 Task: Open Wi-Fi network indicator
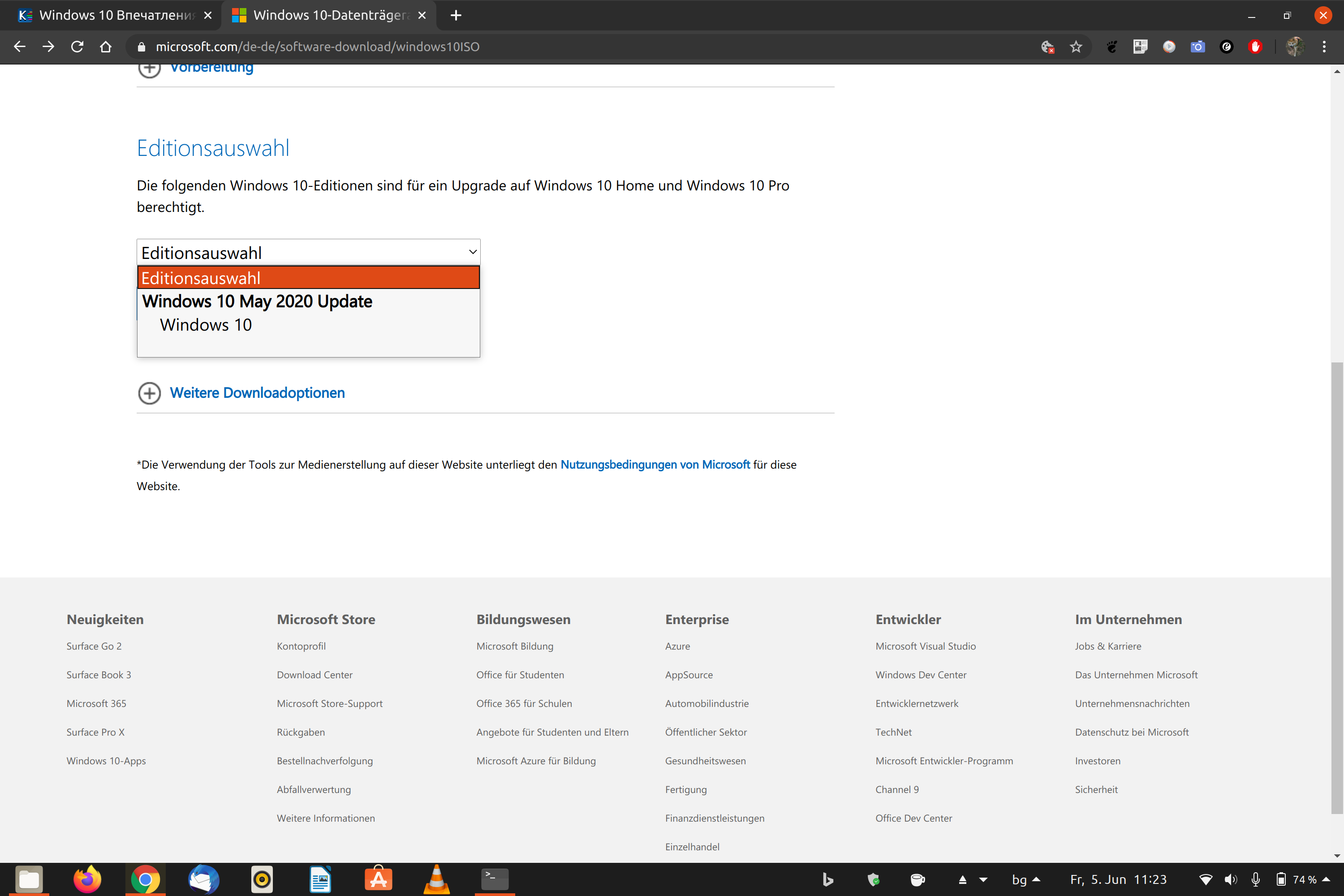[1205, 879]
